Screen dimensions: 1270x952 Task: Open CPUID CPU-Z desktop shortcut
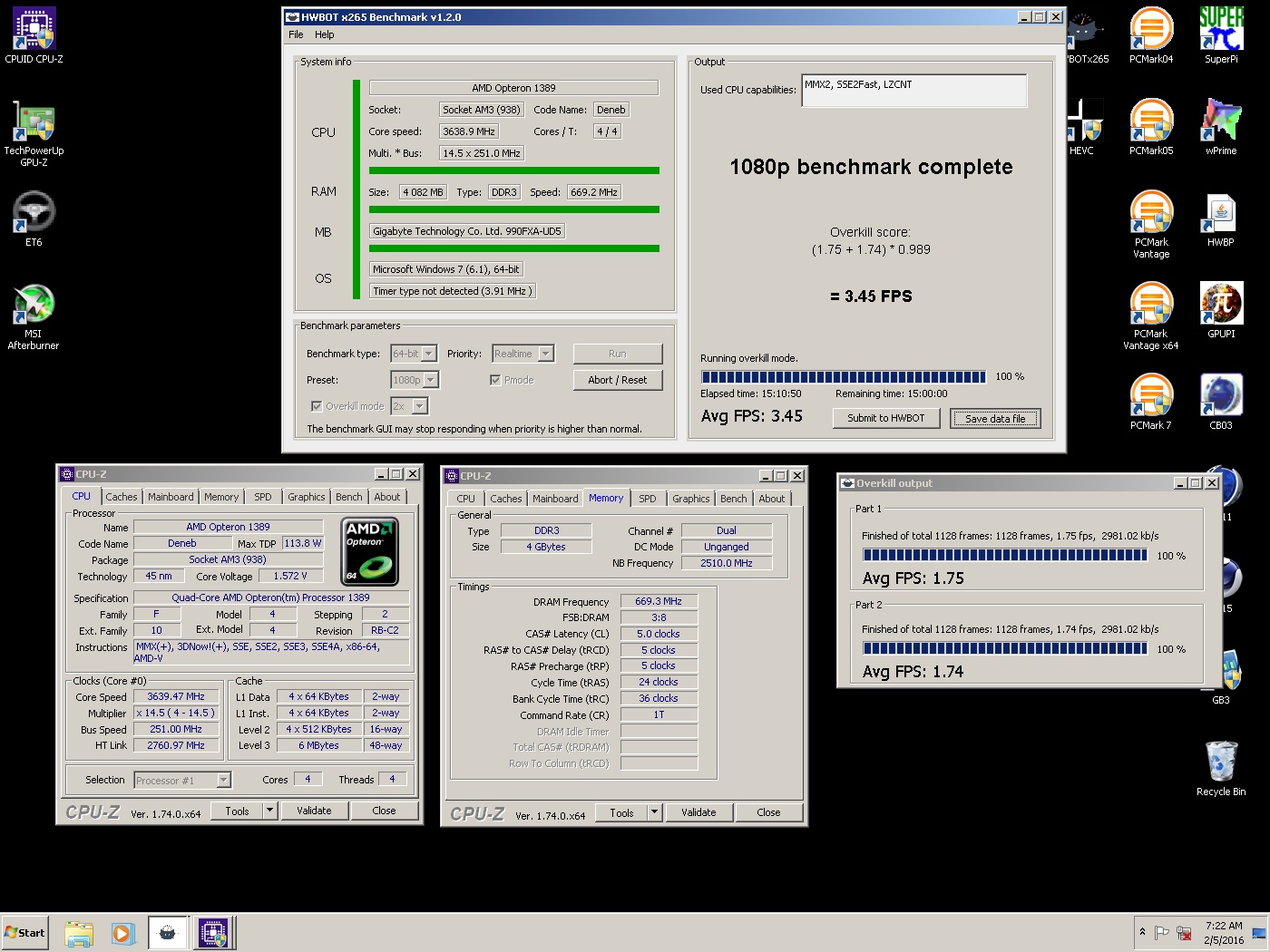click(34, 36)
